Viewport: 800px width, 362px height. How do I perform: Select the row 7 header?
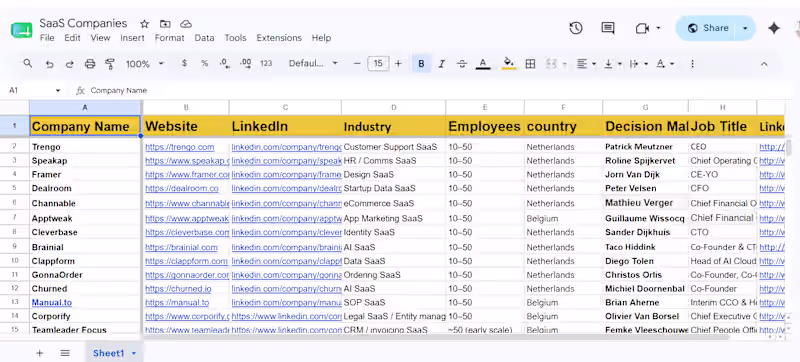coord(14,218)
